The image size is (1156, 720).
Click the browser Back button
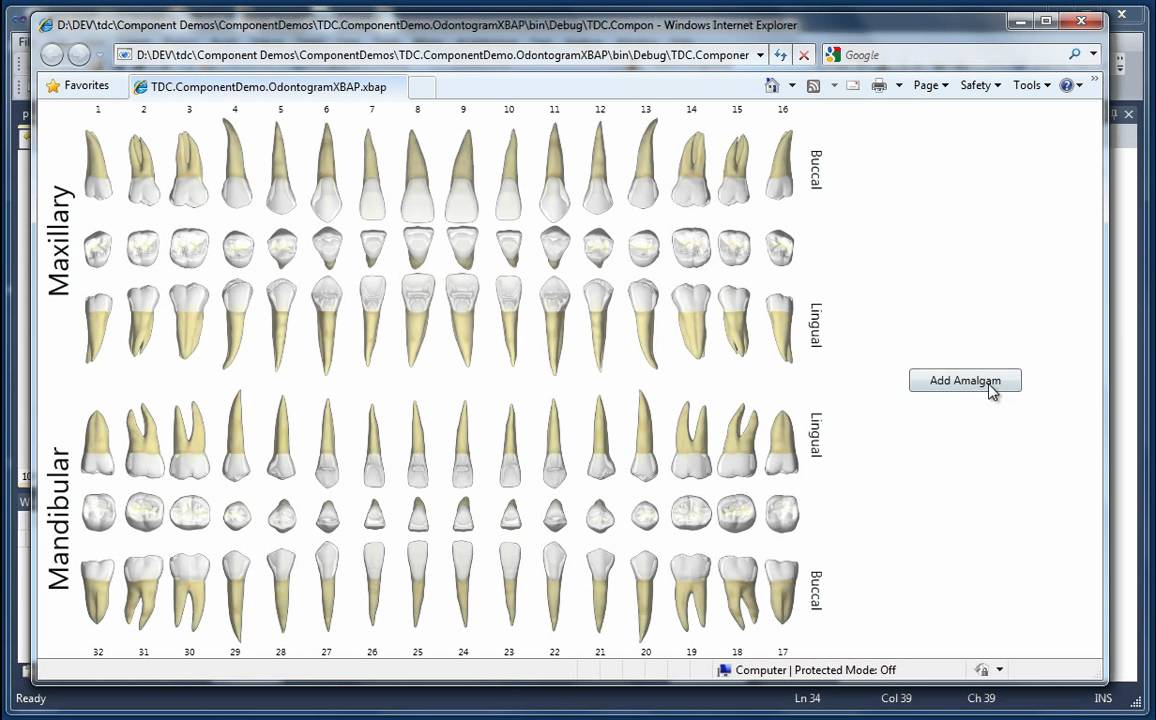[52, 55]
